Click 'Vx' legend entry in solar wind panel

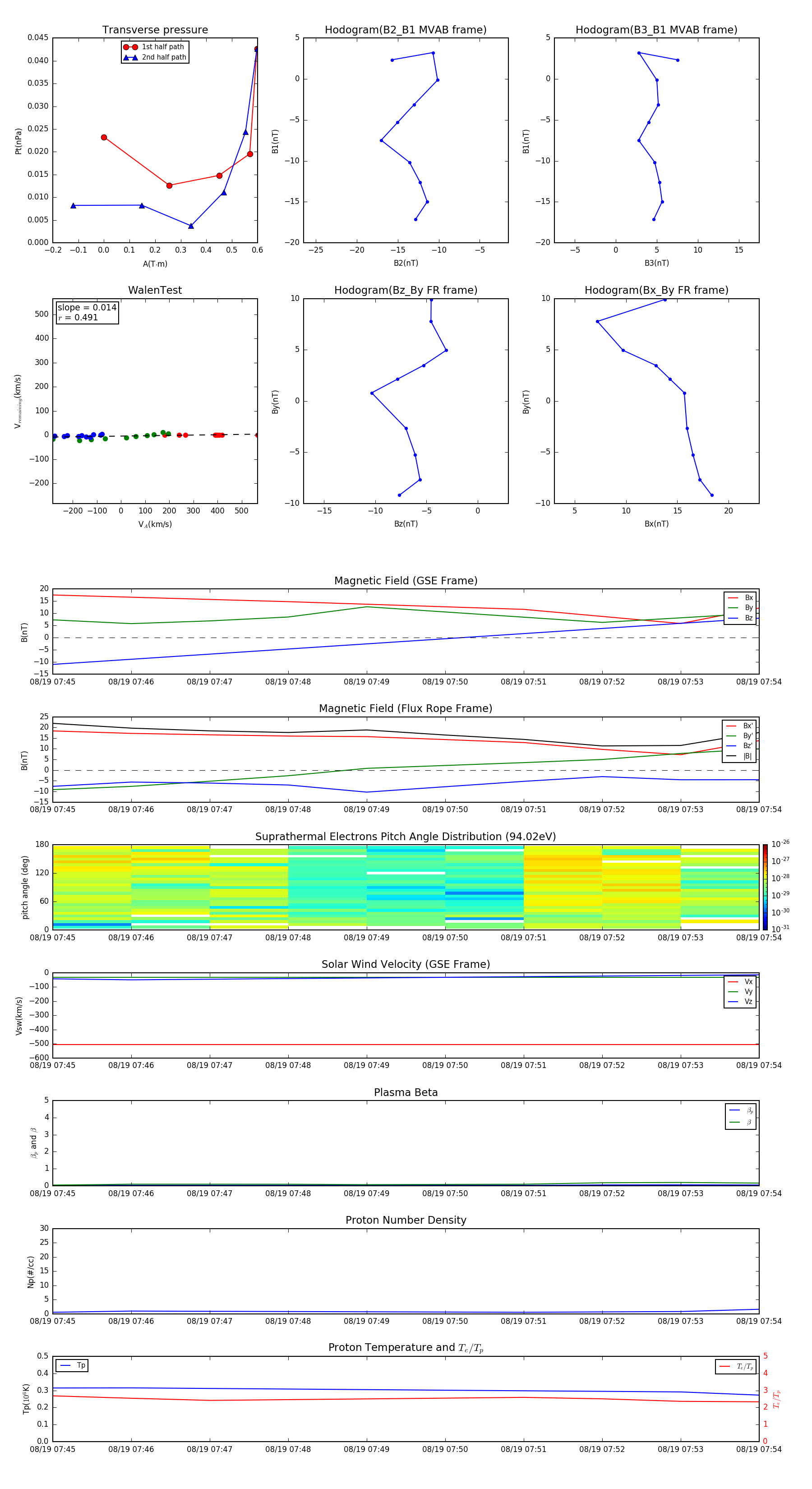click(x=740, y=982)
